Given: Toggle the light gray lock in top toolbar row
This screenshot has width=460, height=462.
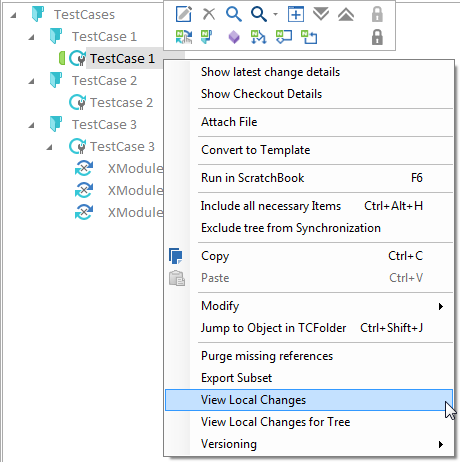Looking at the screenshot, I should click(x=377, y=14).
